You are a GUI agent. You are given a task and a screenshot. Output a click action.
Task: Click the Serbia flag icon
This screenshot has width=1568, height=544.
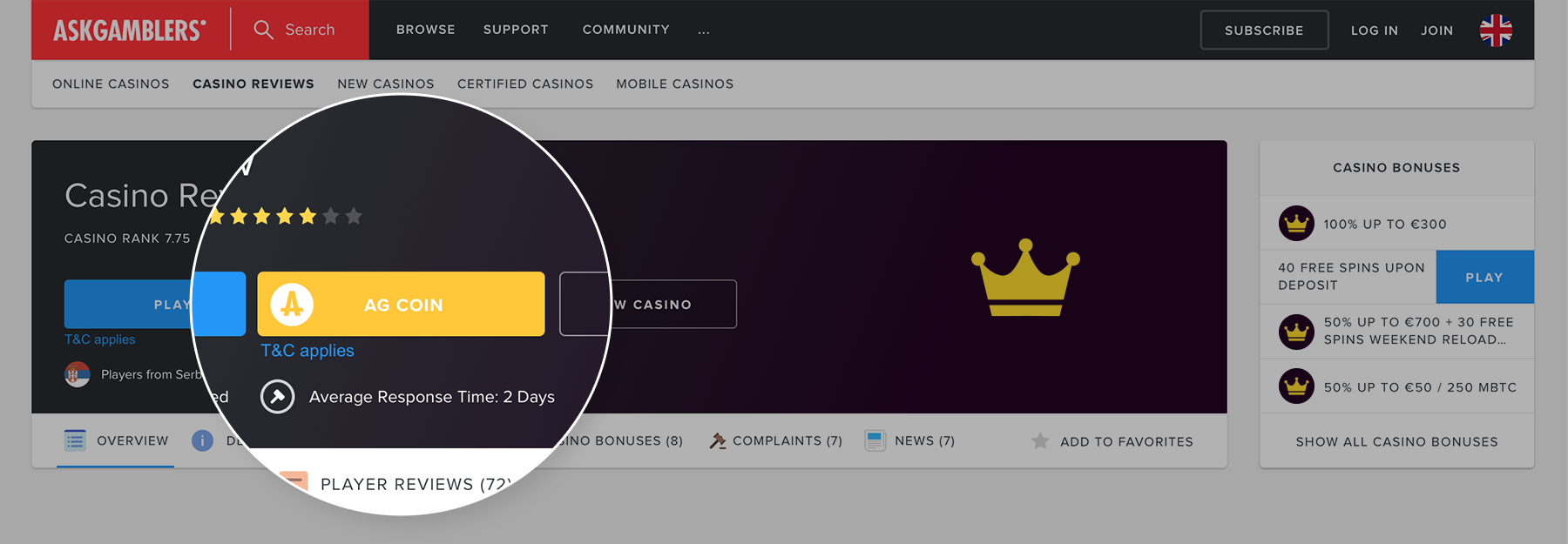78,374
